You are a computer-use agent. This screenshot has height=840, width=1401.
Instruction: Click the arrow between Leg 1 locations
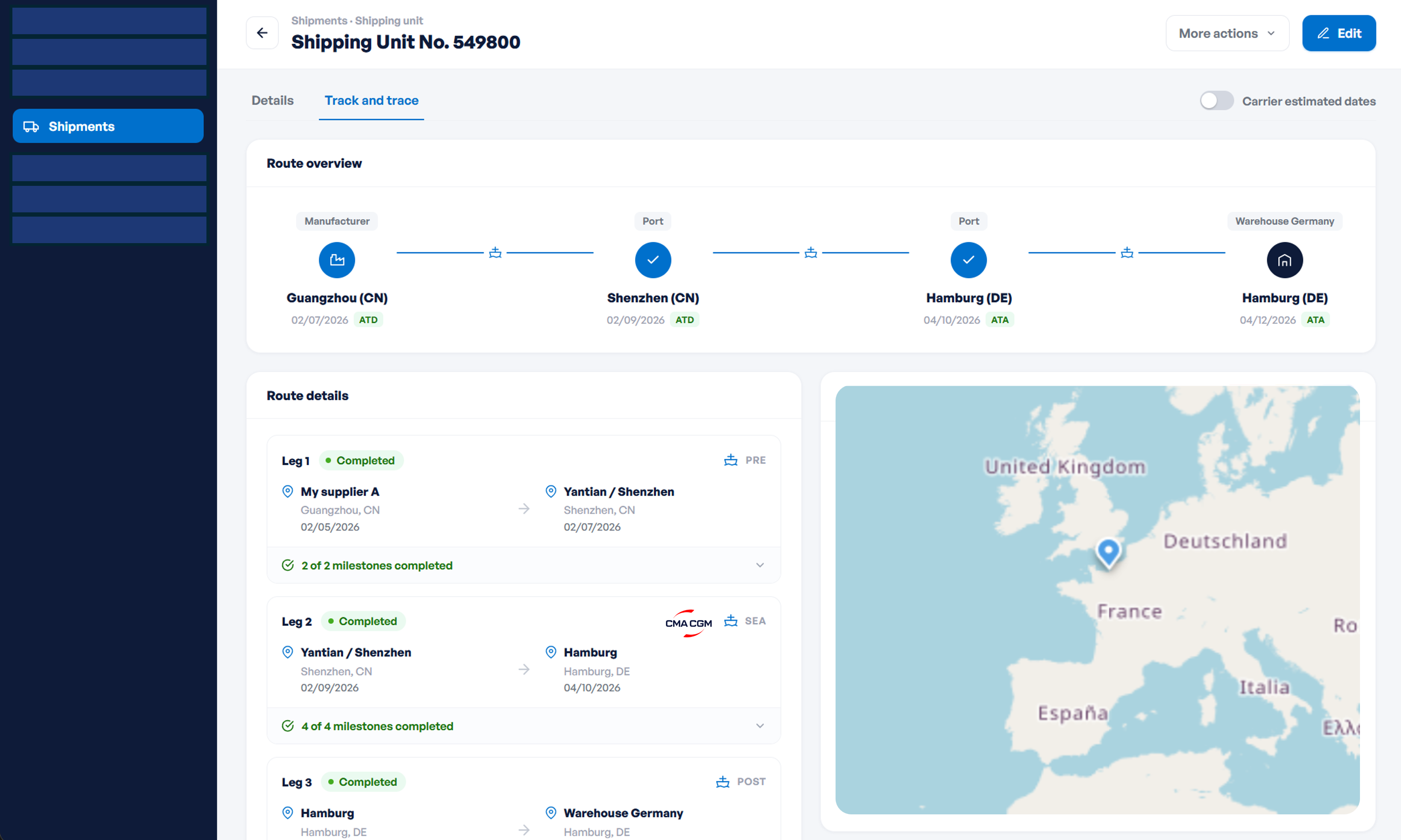pos(524,509)
